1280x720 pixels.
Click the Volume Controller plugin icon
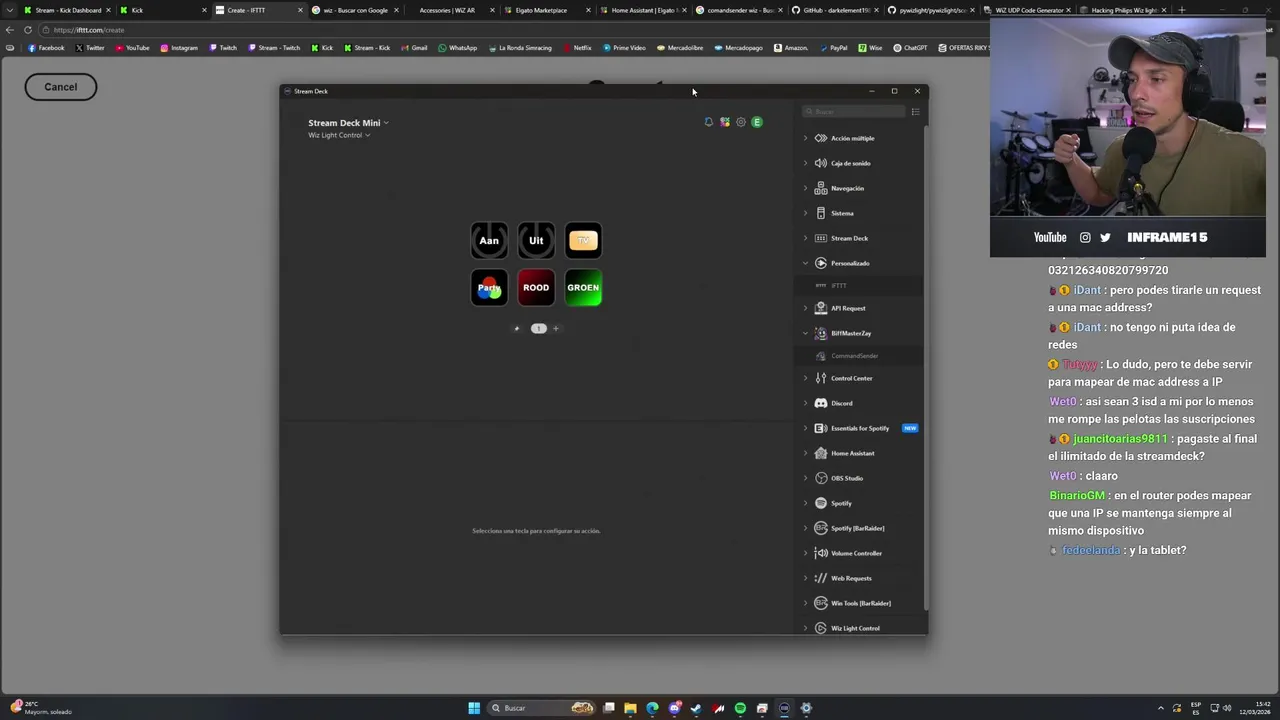pyautogui.click(x=821, y=553)
